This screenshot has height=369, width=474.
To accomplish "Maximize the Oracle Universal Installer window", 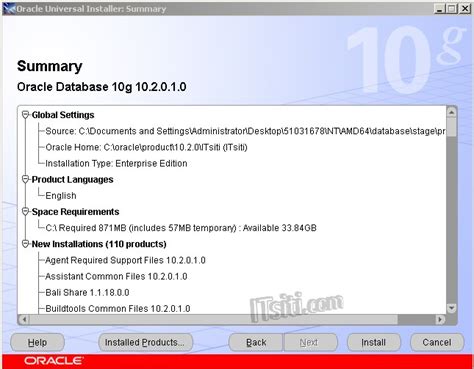I will click(x=452, y=9).
